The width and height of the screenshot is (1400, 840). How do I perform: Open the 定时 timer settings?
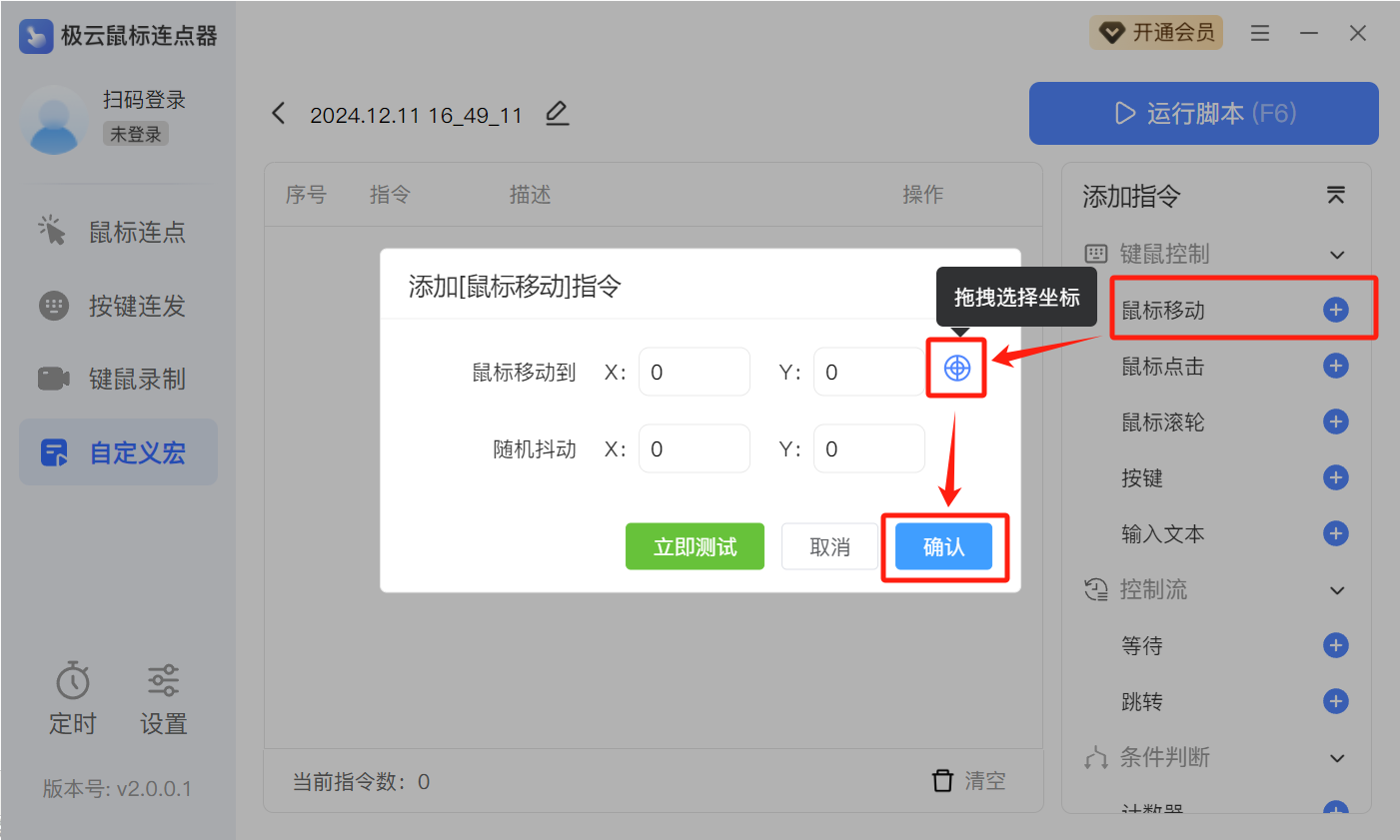click(x=73, y=698)
